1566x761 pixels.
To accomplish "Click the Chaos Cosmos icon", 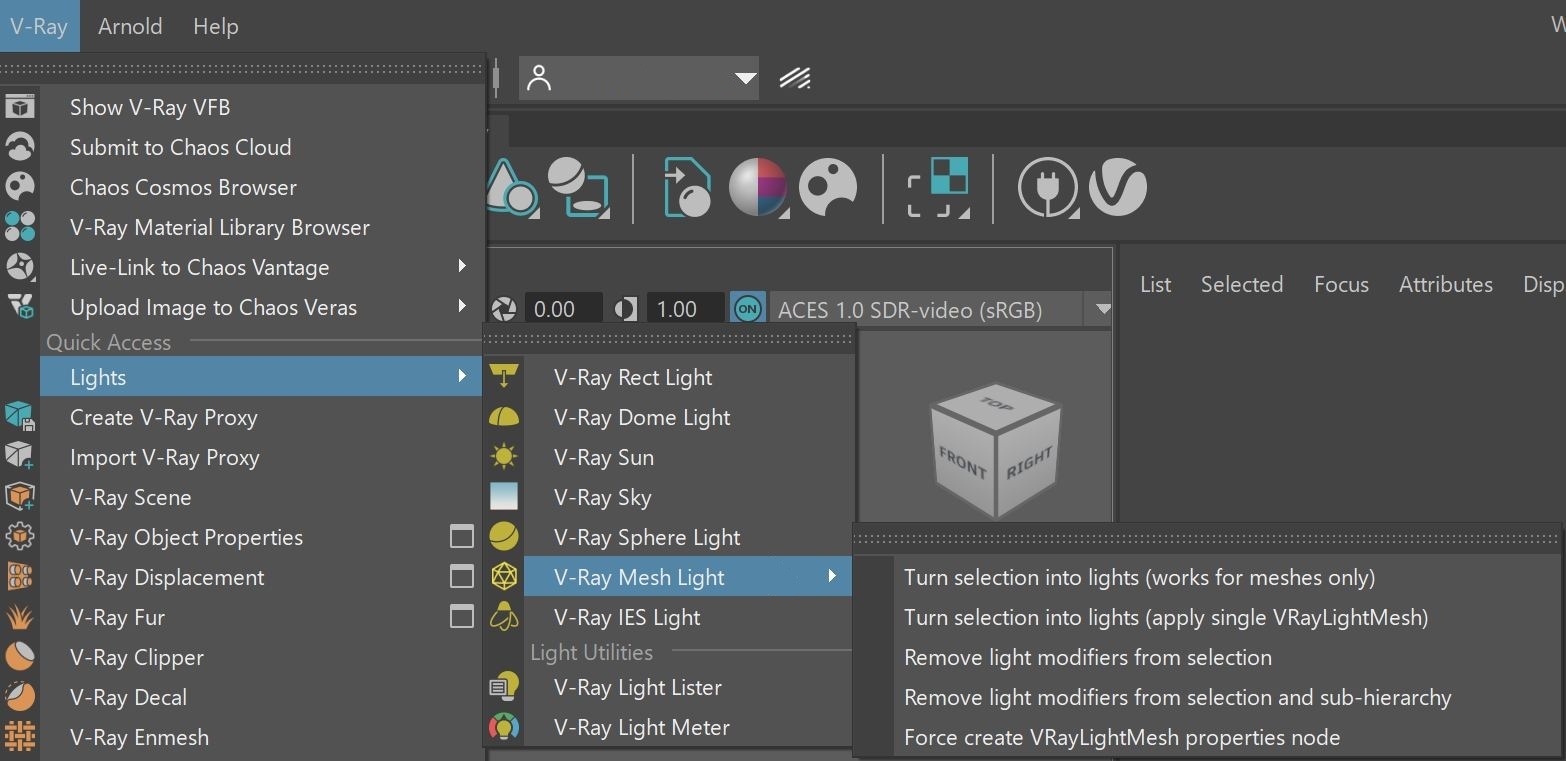I will (20, 186).
